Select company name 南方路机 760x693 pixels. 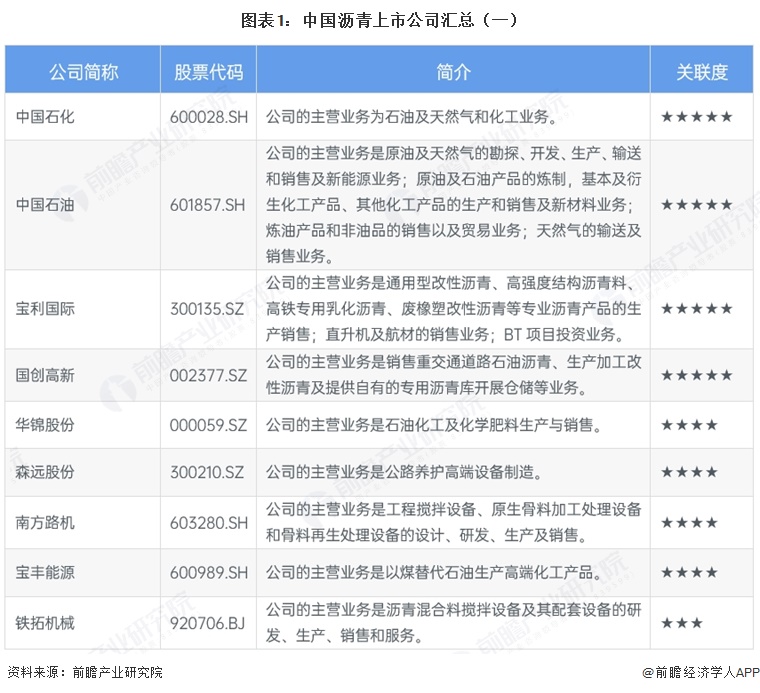pyautogui.click(x=45, y=522)
